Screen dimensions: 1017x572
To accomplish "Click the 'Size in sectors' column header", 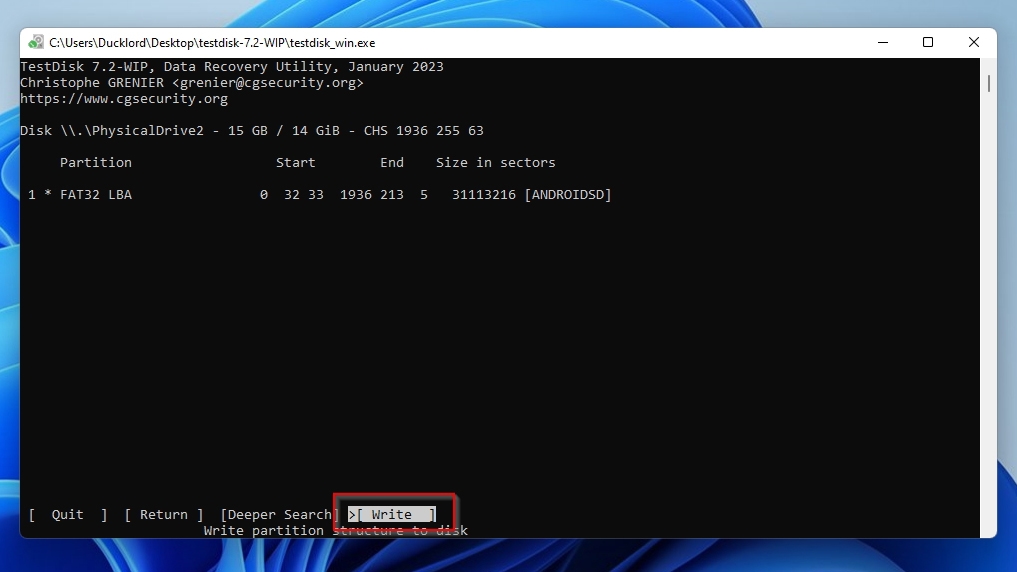I will click(496, 162).
